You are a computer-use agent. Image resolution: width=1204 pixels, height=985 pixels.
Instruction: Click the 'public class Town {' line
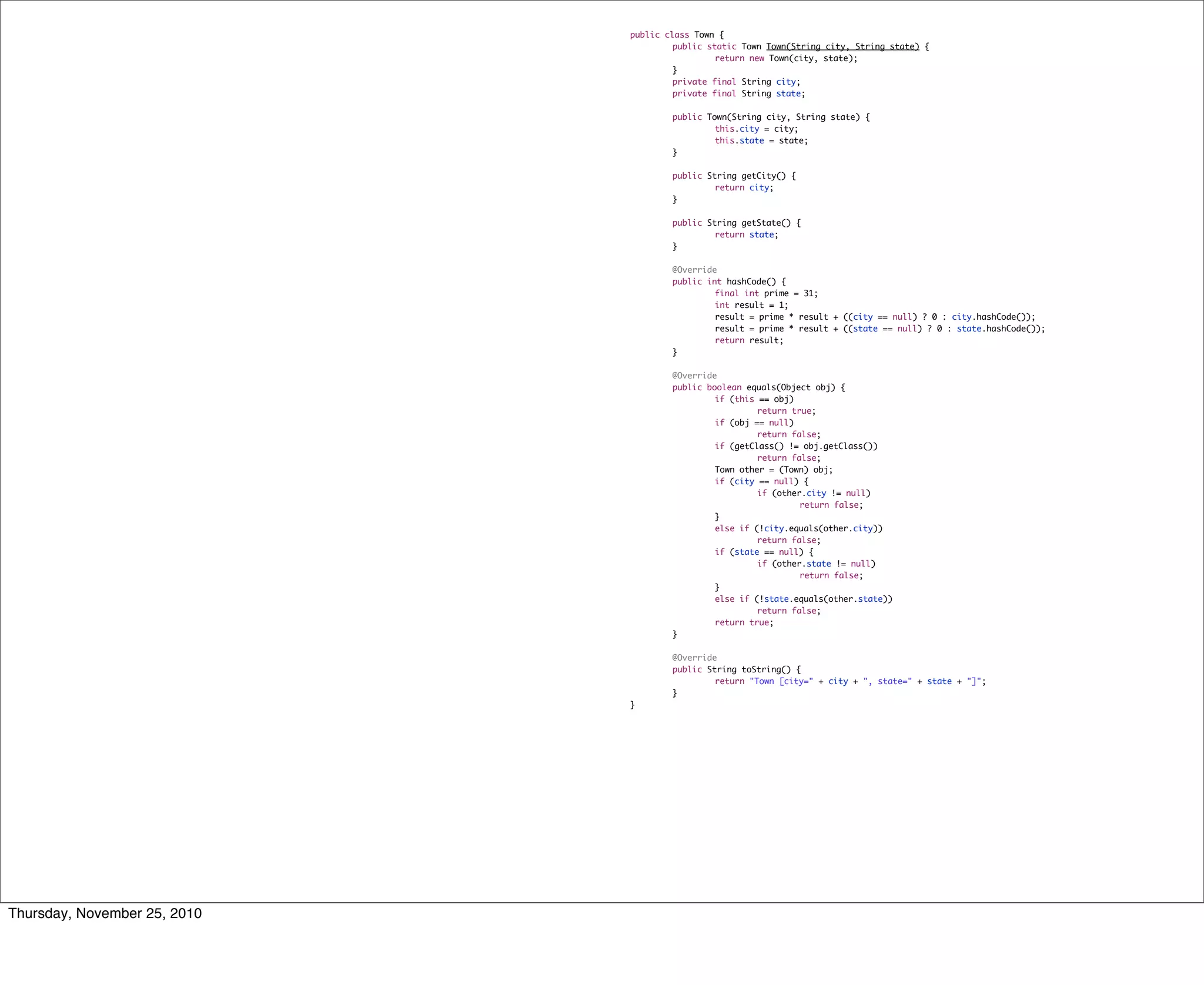coord(677,35)
